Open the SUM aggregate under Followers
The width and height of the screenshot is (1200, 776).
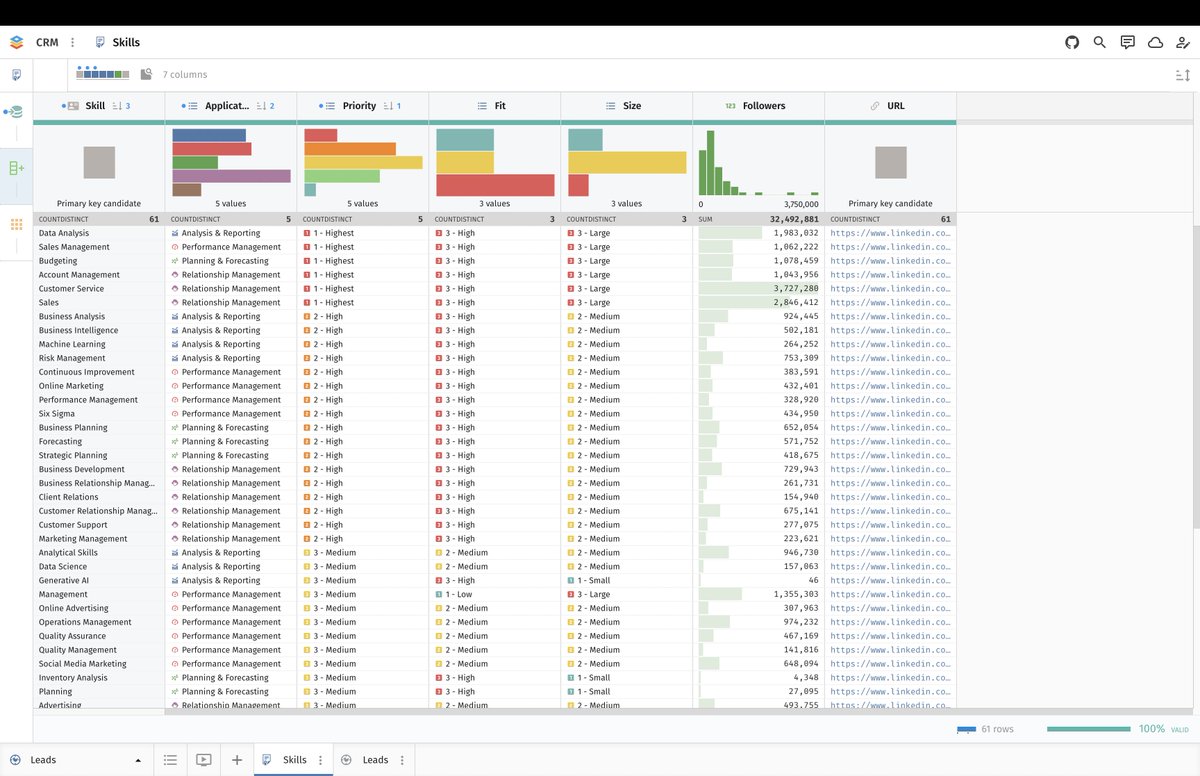(758, 218)
